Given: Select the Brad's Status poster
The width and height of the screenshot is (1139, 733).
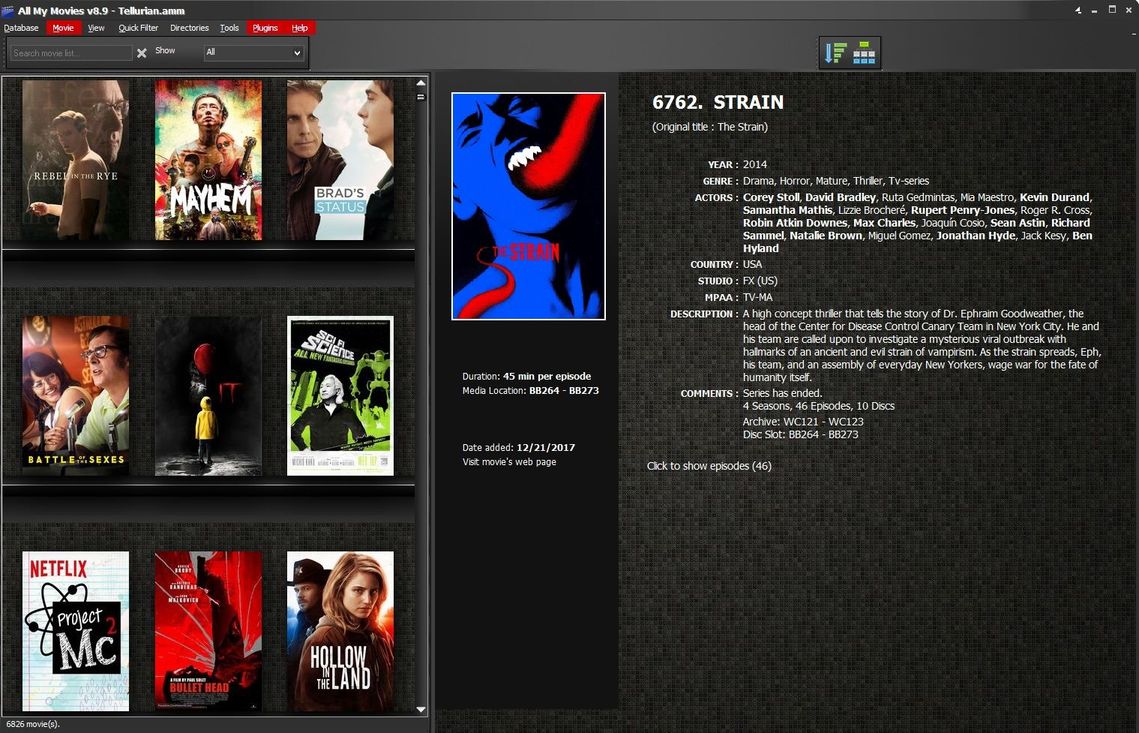Looking at the screenshot, I should [340, 160].
